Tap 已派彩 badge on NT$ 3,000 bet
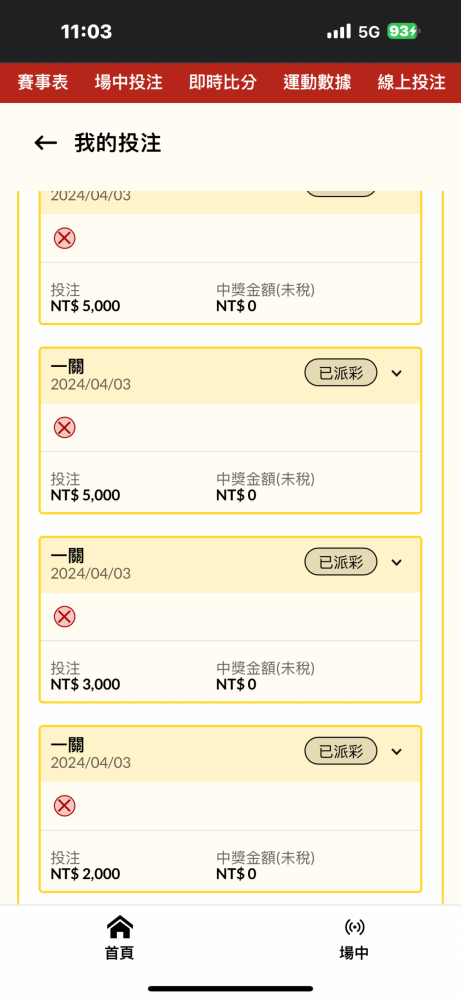 [x=340, y=562]
